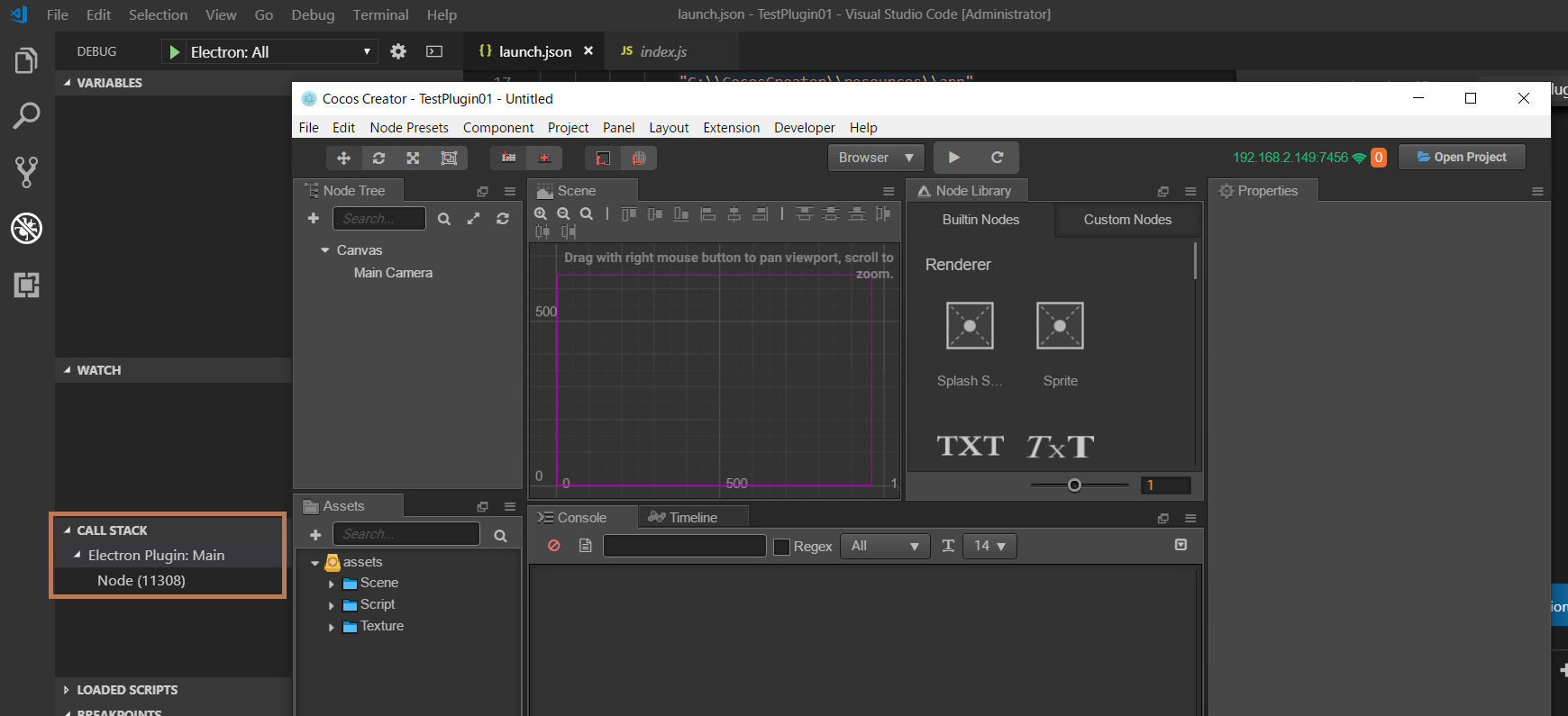Select the Rotate transform tool

pos(378,159)
